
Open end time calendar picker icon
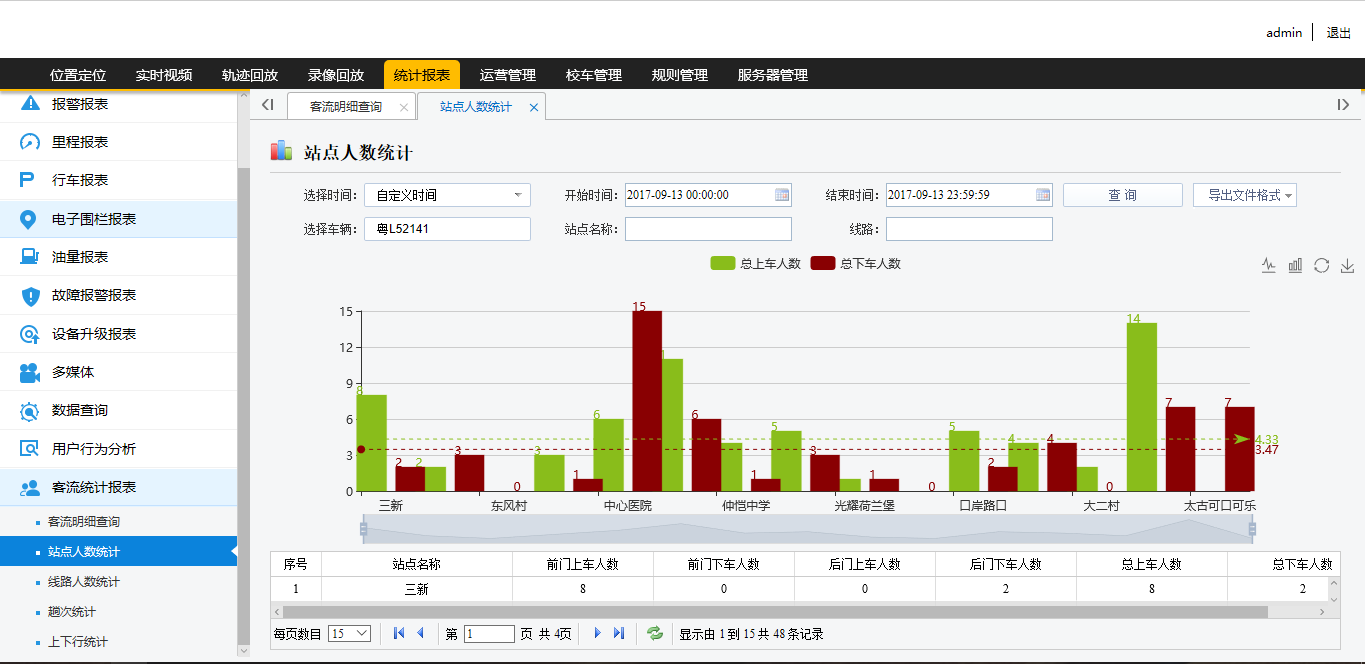[x=1043, y=195]
